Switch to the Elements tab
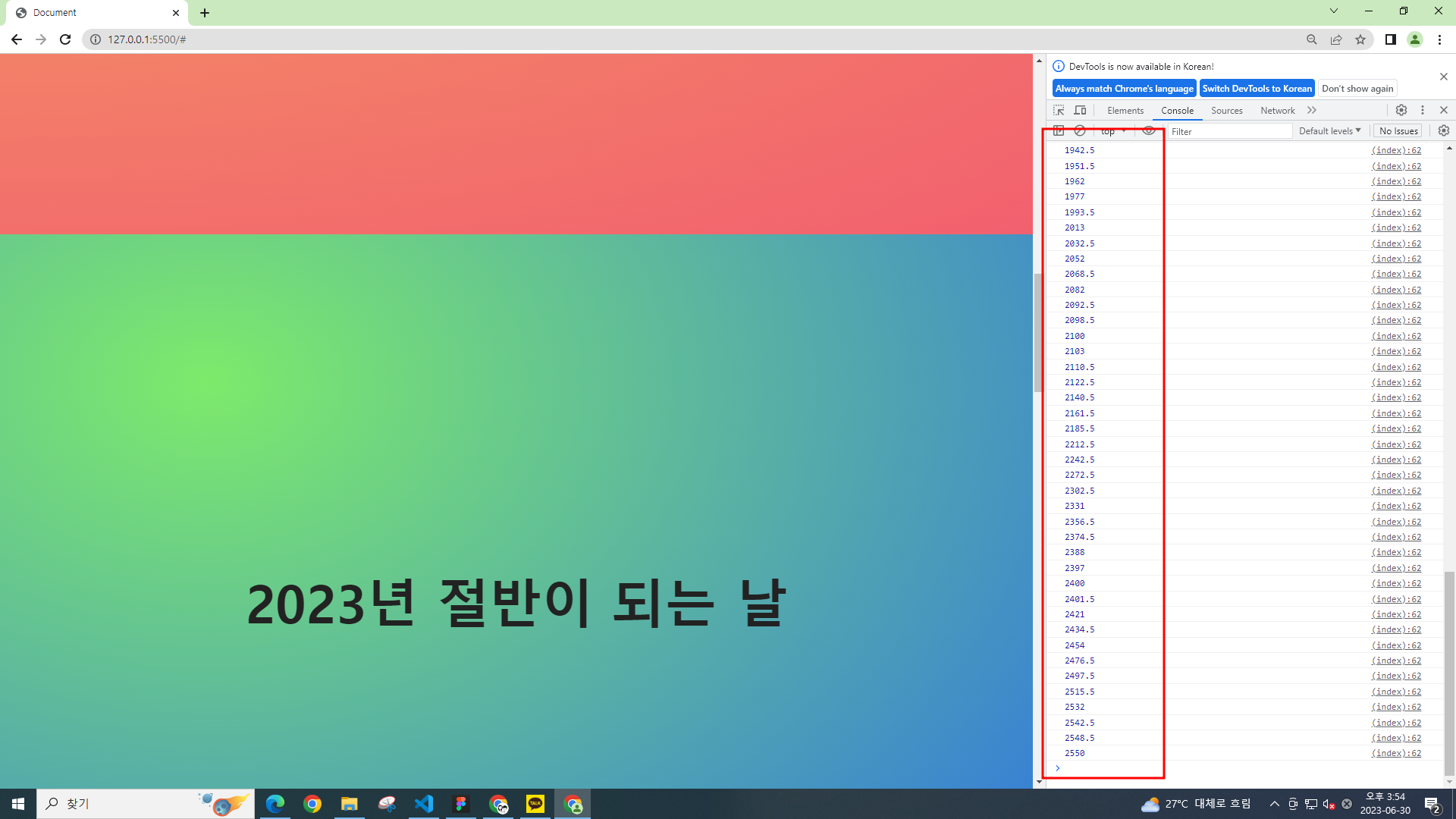 coord(1125,111)
